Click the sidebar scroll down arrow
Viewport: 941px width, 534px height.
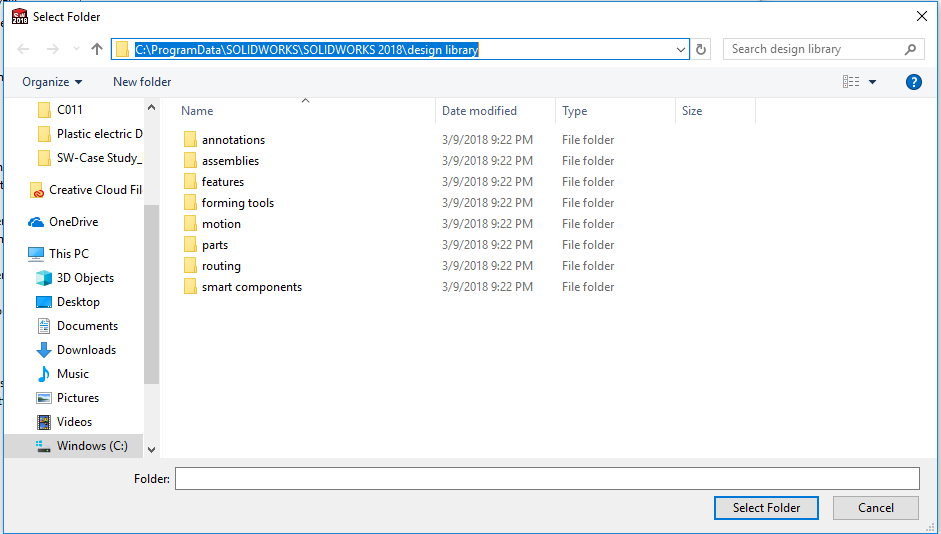point(151,449)
